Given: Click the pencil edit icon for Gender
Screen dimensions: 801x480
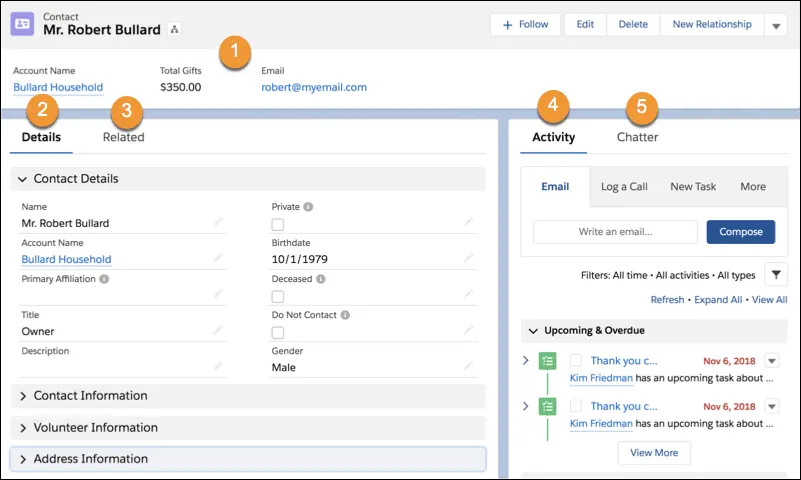Looking at the screenshot, I should 467,367.
